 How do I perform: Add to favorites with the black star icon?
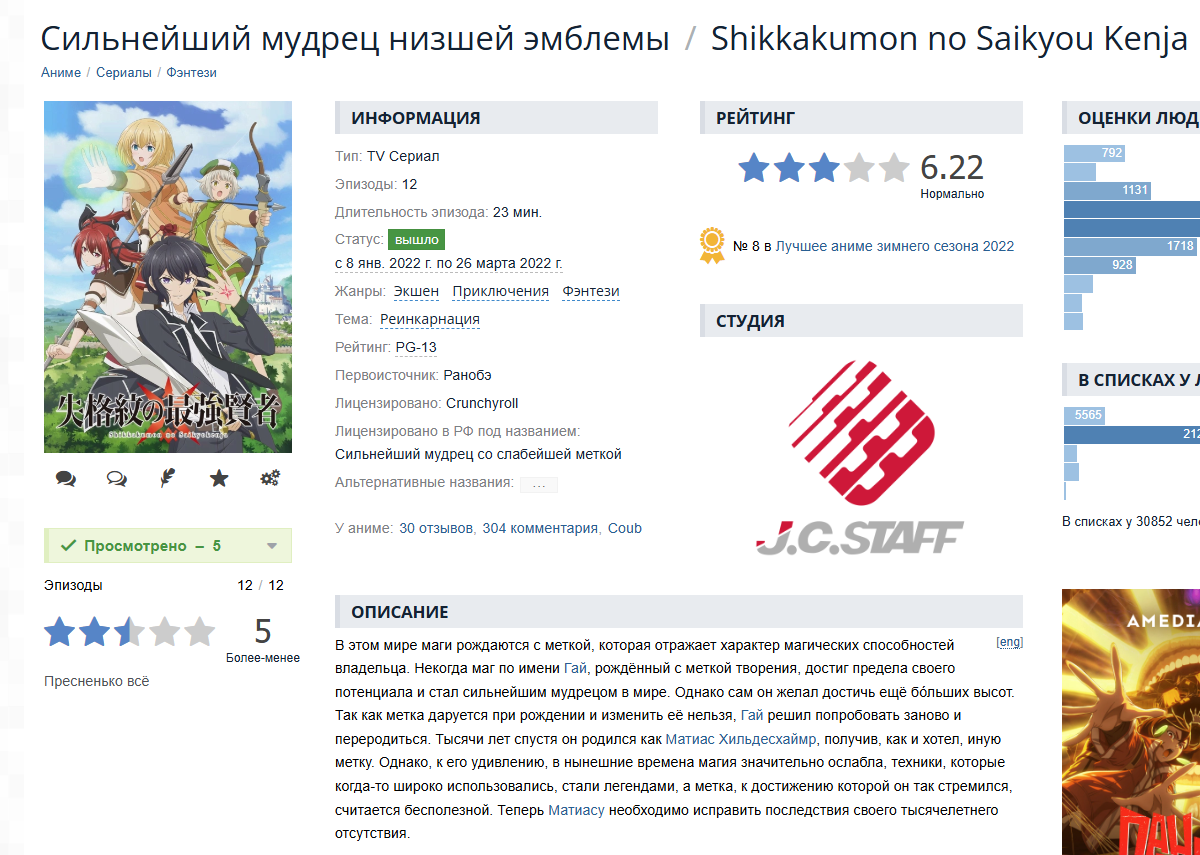219,479
